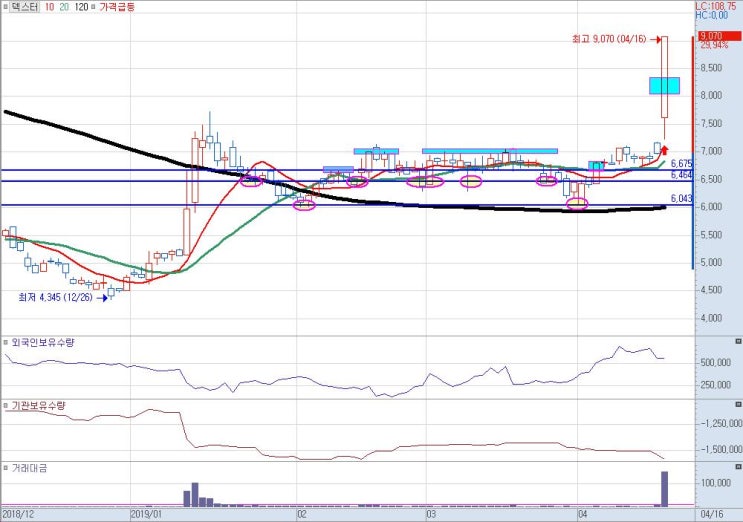Click the small square icon before 덱스터
743x522 pixels.
5,7
